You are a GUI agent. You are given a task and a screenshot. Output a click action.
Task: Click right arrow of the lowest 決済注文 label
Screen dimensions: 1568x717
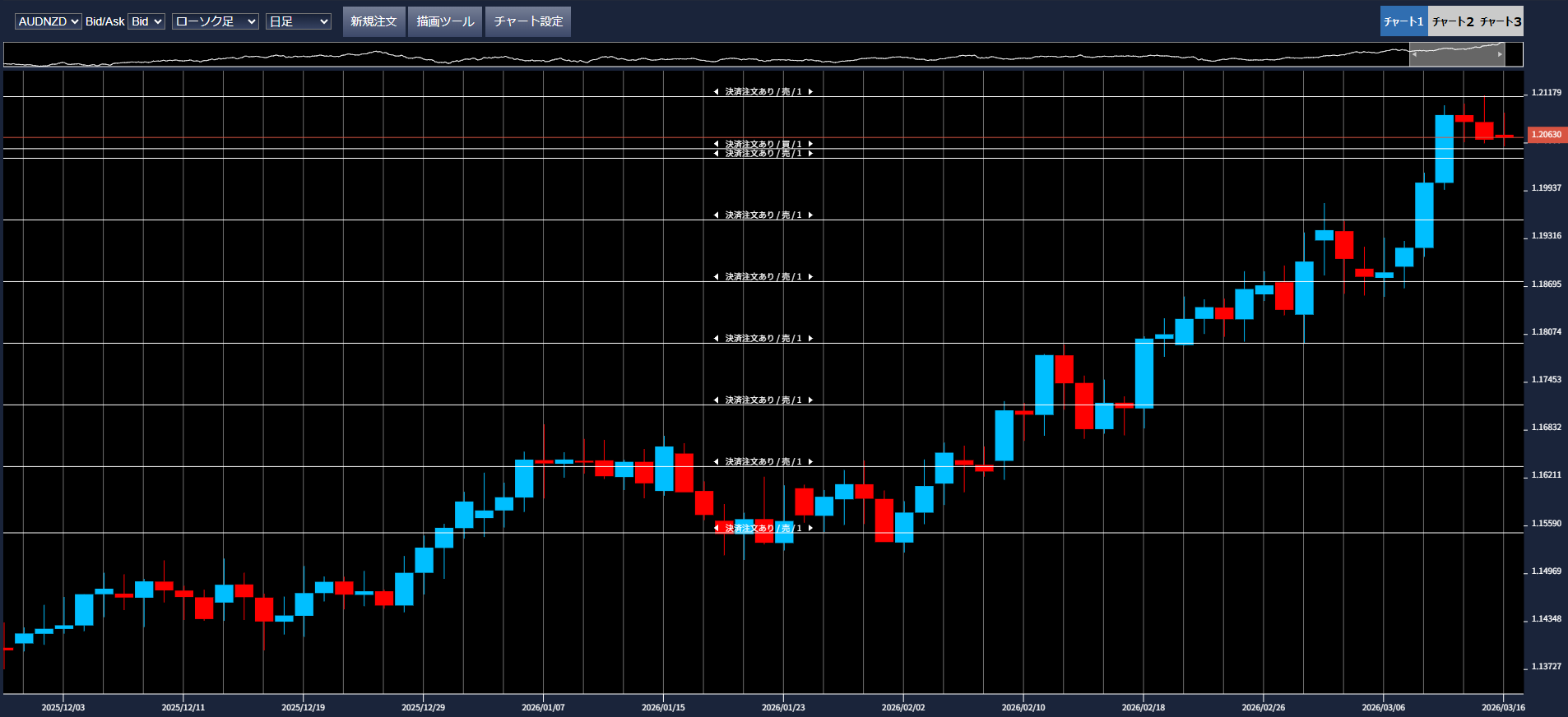(x=810, y=528)
